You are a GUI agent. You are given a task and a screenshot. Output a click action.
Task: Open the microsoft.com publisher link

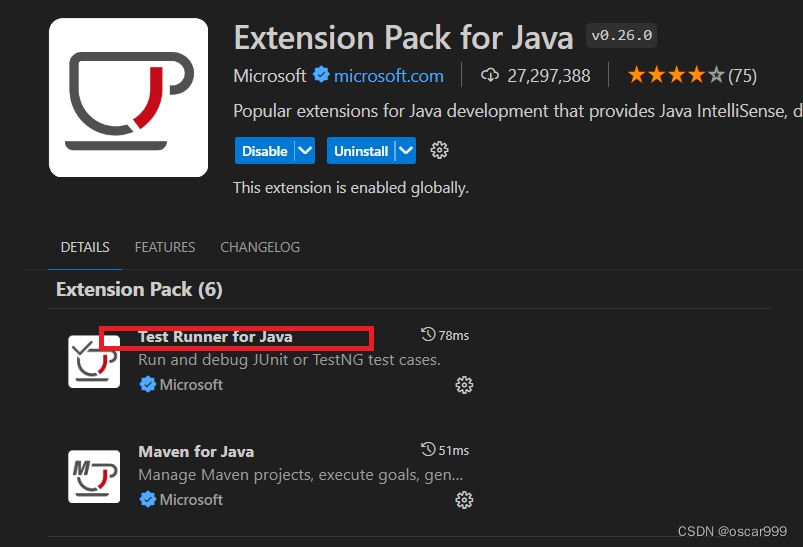[389, 76]
